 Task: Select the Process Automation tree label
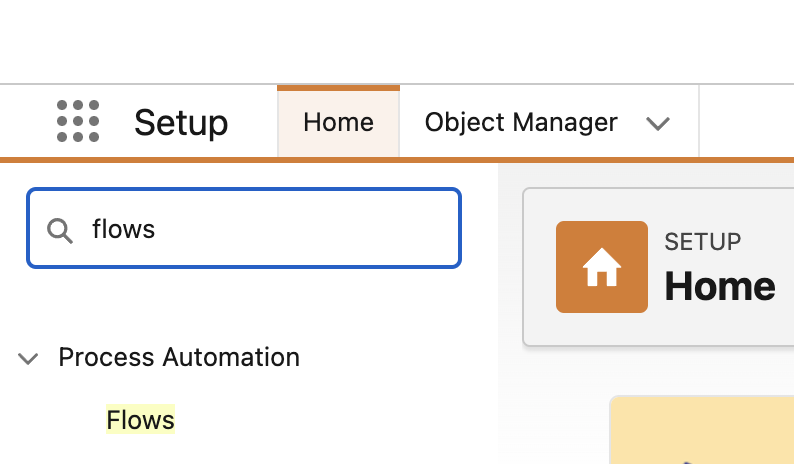(179, 357)
